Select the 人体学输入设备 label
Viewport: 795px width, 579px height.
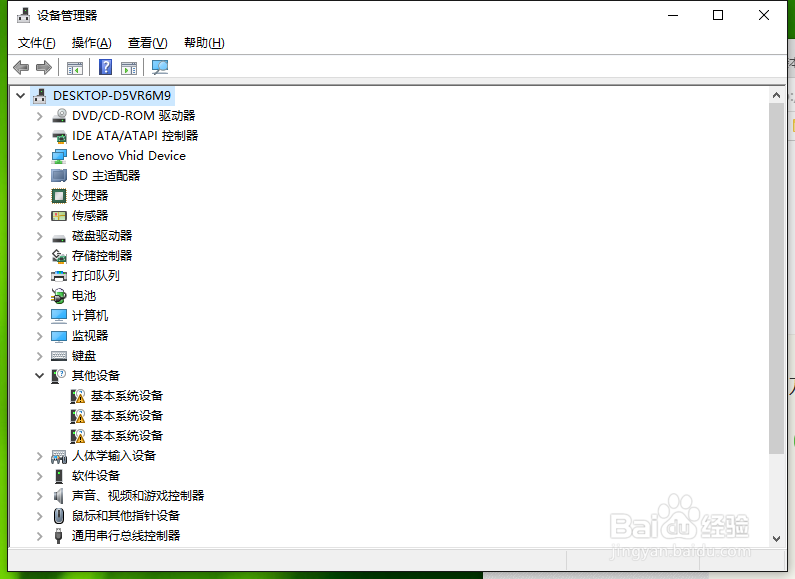tap(114, 456)
